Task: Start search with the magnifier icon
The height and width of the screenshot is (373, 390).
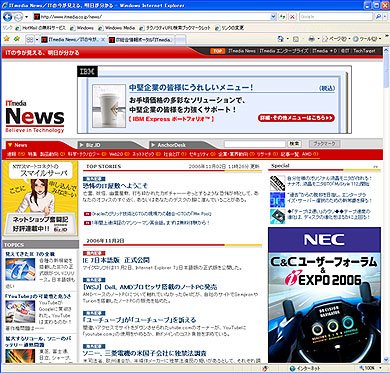Action: [378, 16]
